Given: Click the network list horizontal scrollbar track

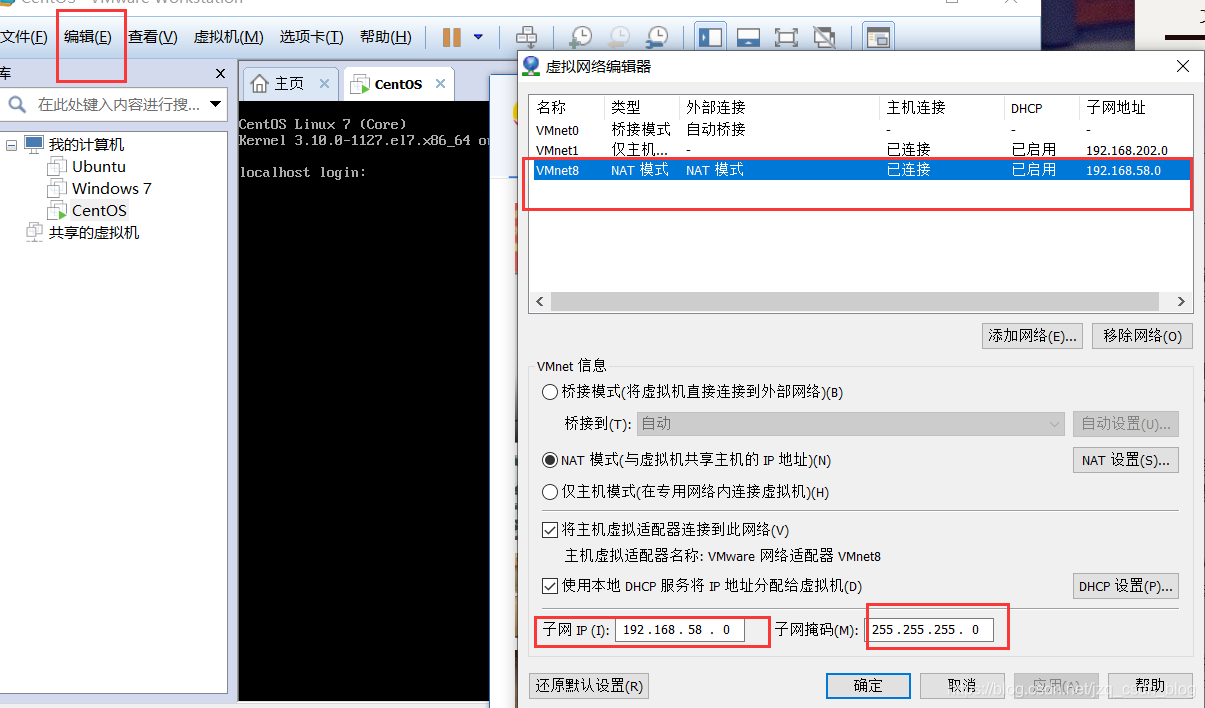Looking at the screenshot, I should coord(855,301).
